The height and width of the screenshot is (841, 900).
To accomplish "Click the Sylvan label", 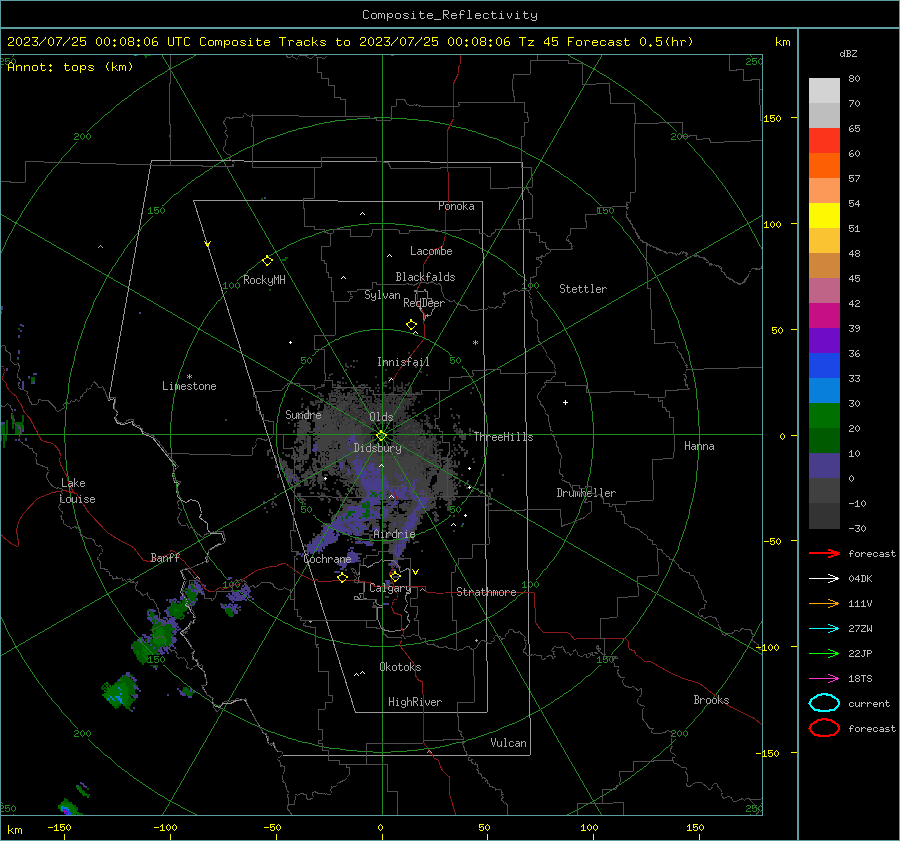I will (382, 295).
